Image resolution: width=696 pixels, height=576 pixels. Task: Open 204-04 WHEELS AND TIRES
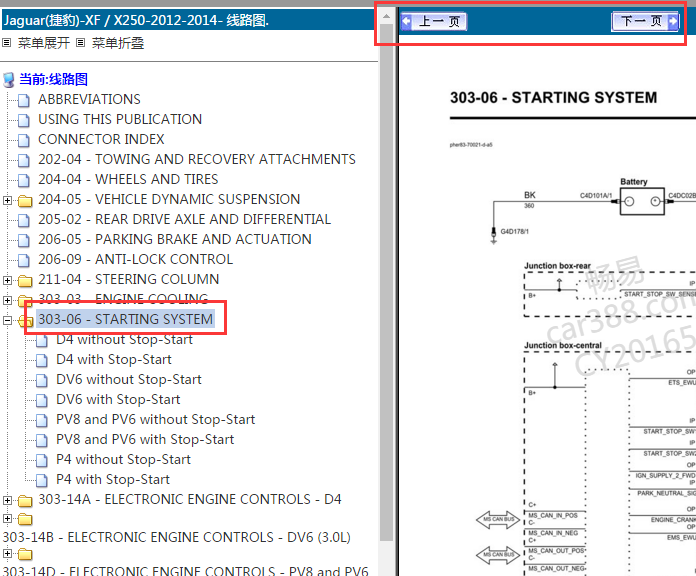coord(128,179)
